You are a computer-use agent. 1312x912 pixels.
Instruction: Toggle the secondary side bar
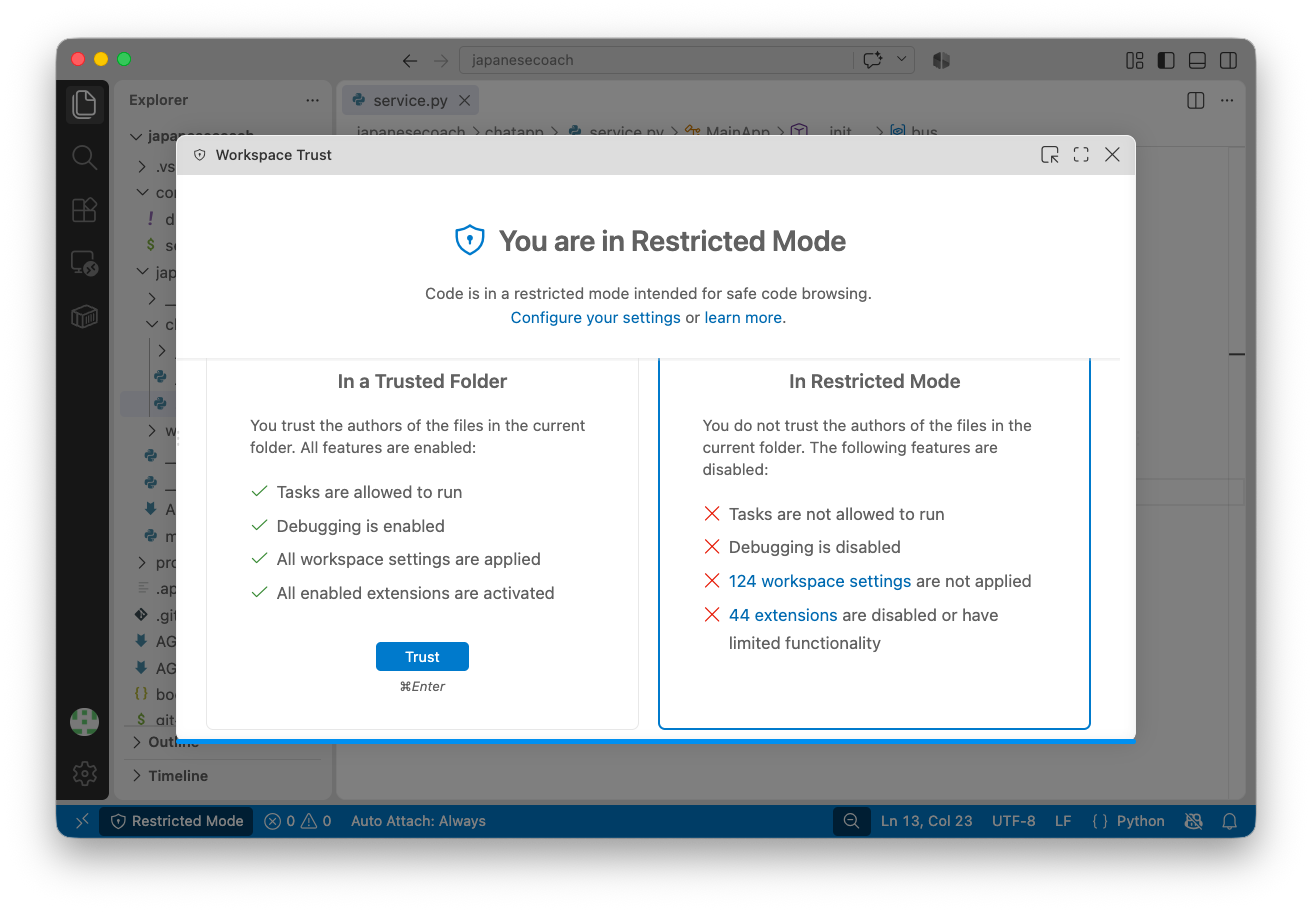[x=1228, y=60]
